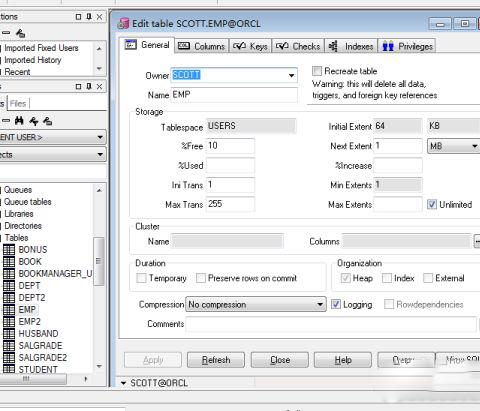
Task: Click the Help button
Action: click(x=343, y=360)
